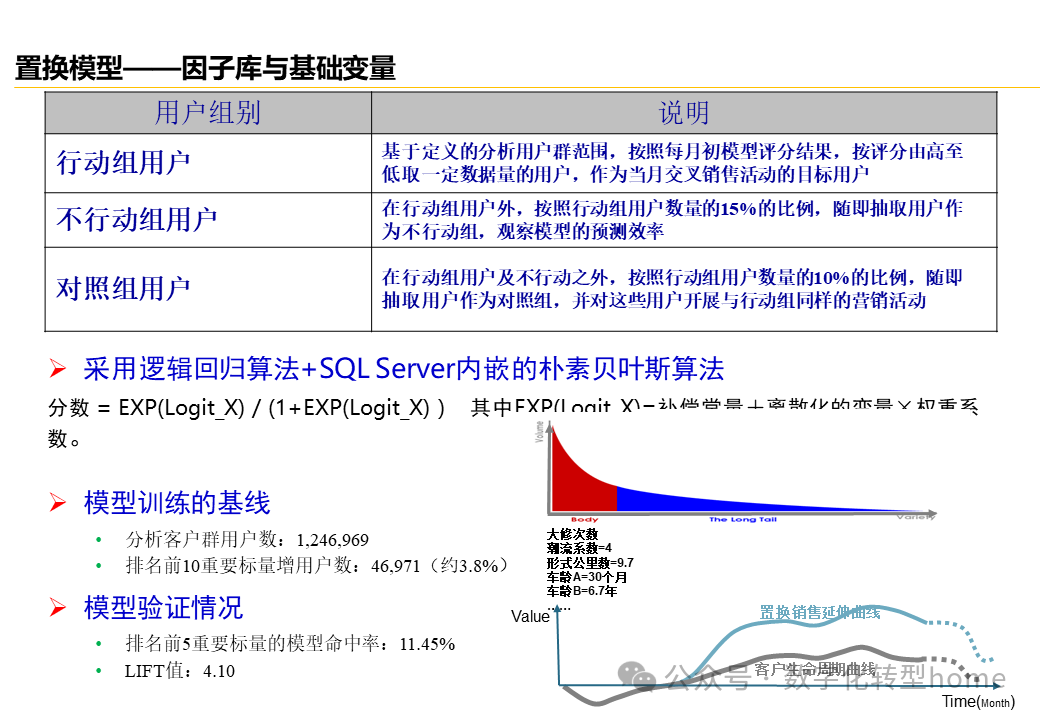Viewport: 1040px width, 720px height.
Task: Select the table header 用户组别
Action: [x=208, y=113]
